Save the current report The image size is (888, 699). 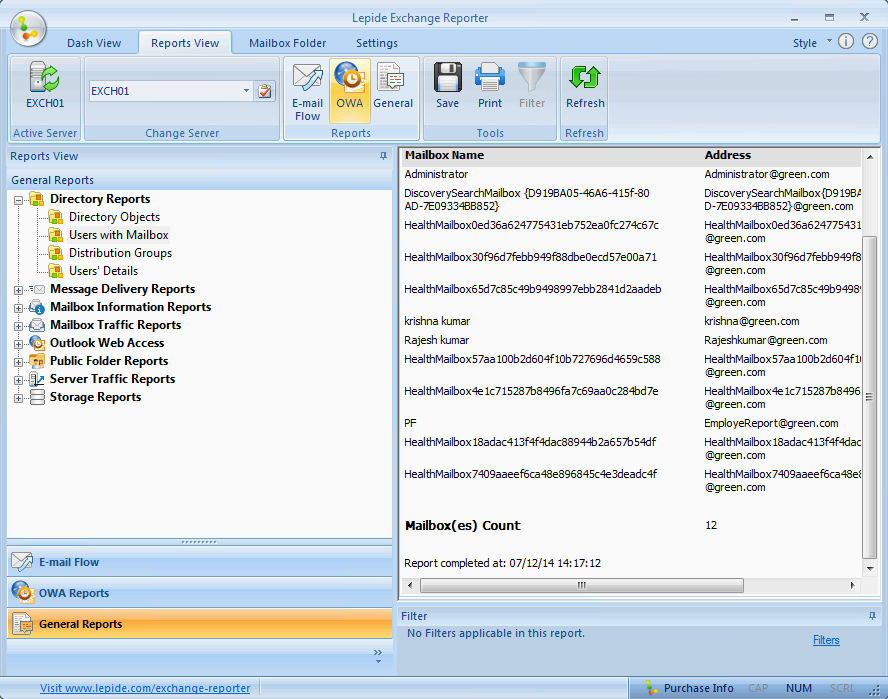(447, 86)
